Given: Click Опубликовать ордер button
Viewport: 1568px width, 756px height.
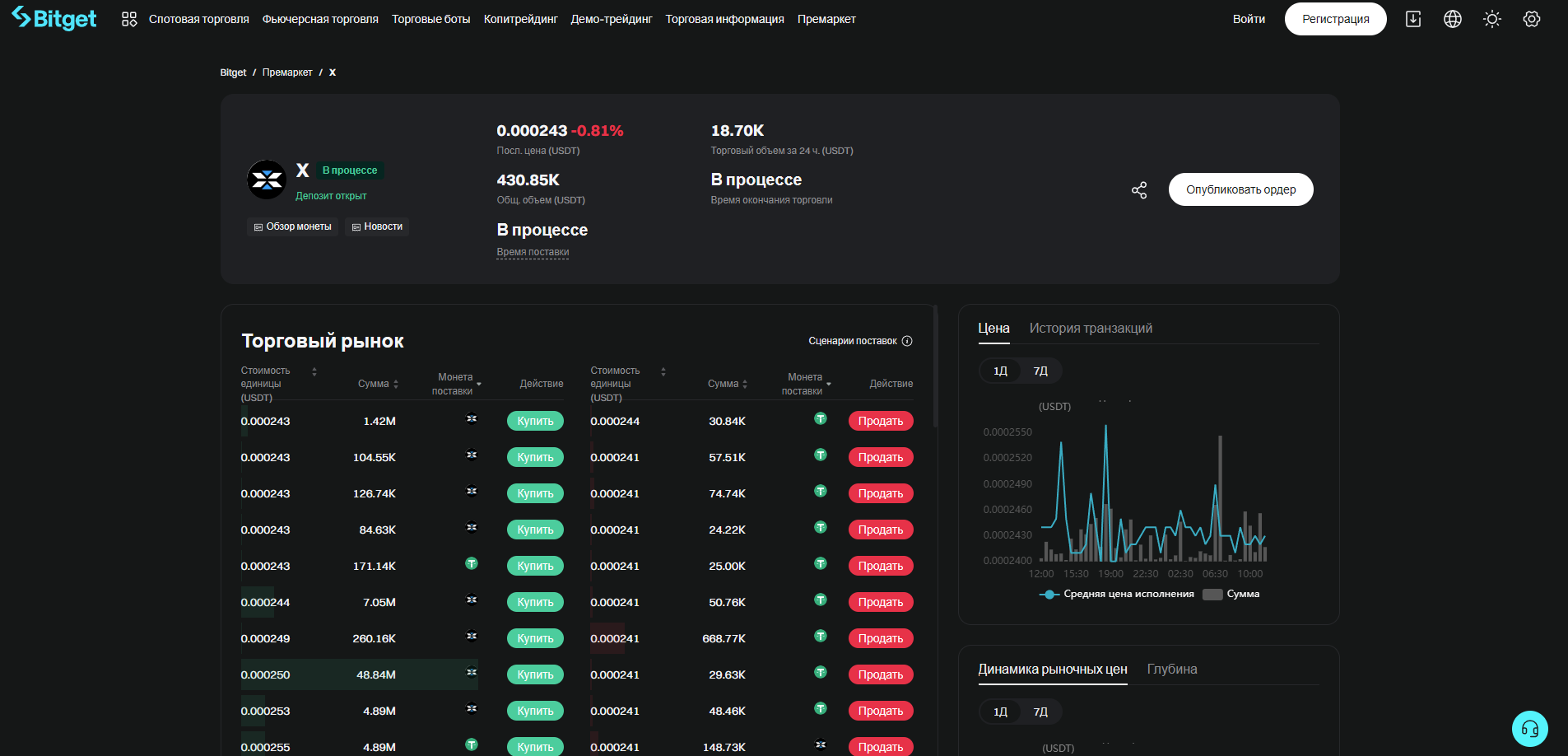Looking at the screenshot, I should (1241, 189).
